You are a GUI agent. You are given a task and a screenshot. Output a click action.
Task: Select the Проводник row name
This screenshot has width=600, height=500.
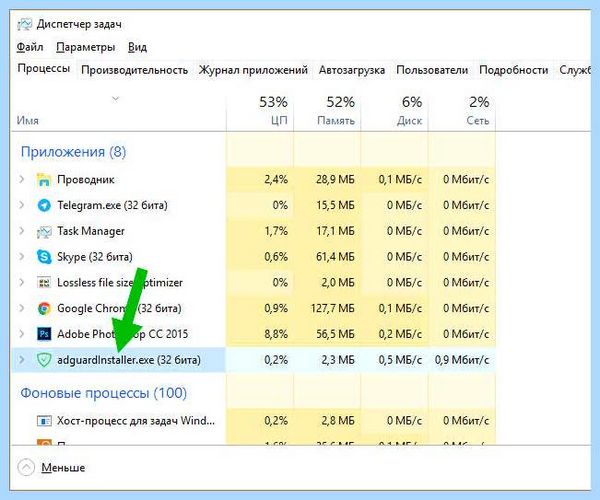[86, 179]
